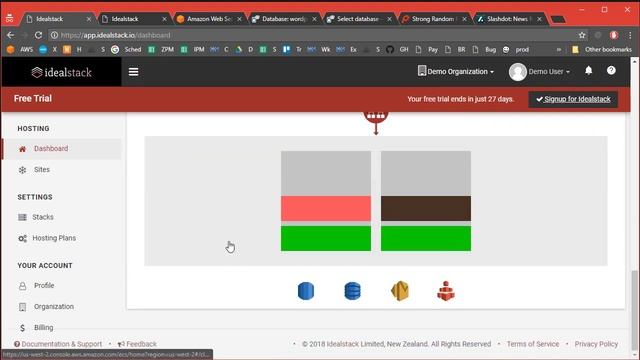
Task: Open the Pay bookmark
Action: click(x=427, y=49)
